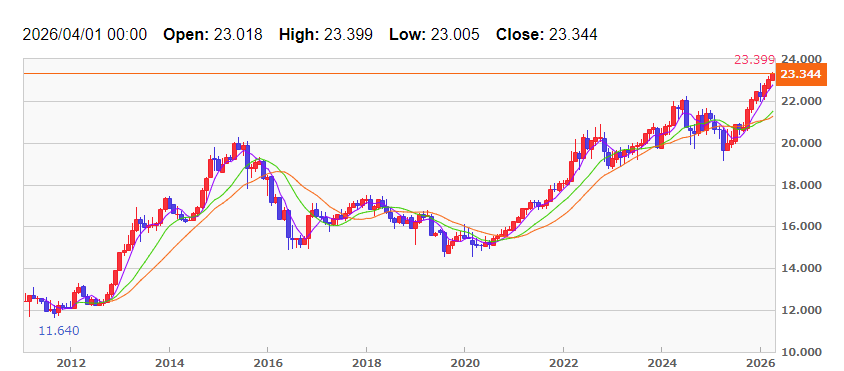
Task: Click the Close: 23.344 header value
Action: click(546, 35)
